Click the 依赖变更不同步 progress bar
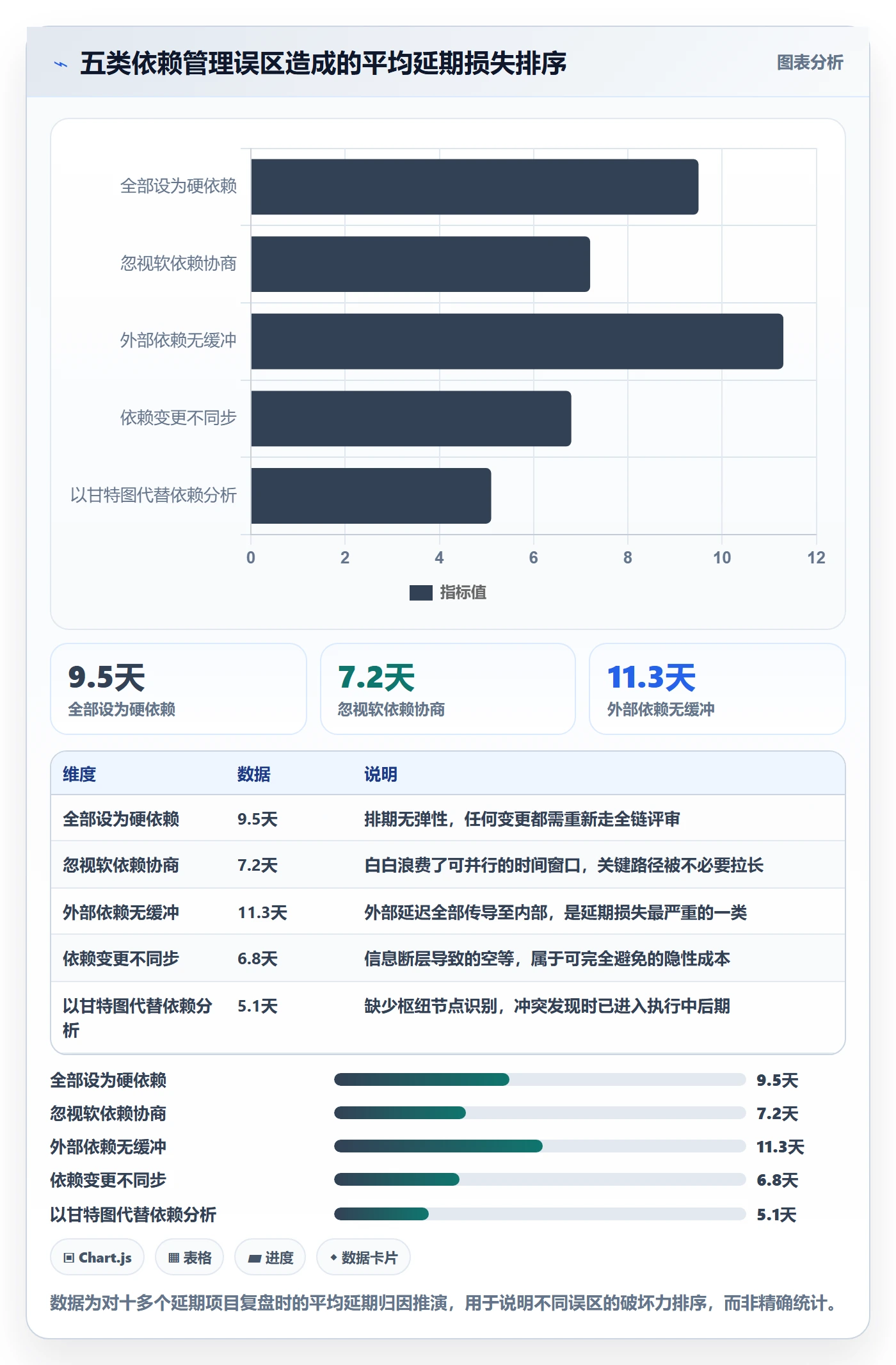The width and height of the screenshot is (896, 1365). tap(540, 1179)
